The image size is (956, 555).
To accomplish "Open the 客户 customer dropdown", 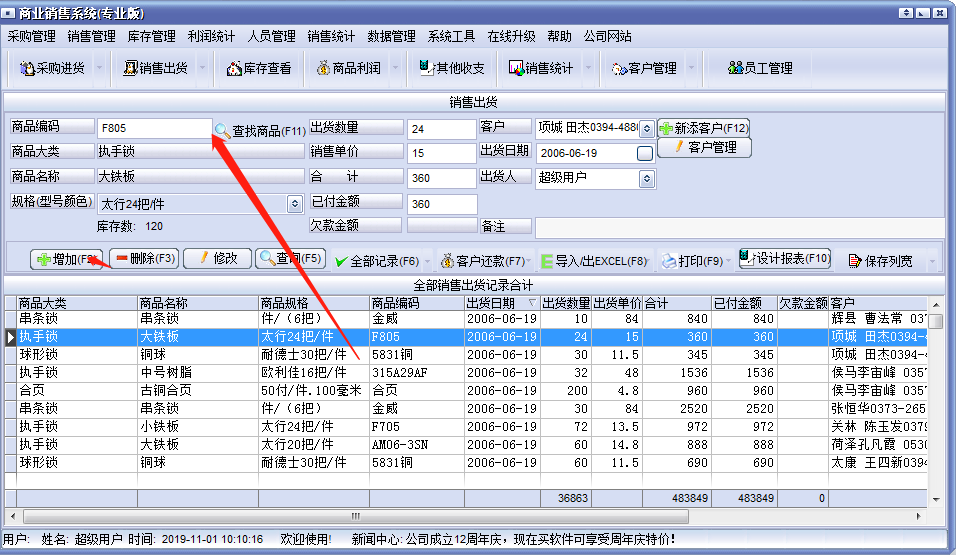I will (x=646, y=129).
